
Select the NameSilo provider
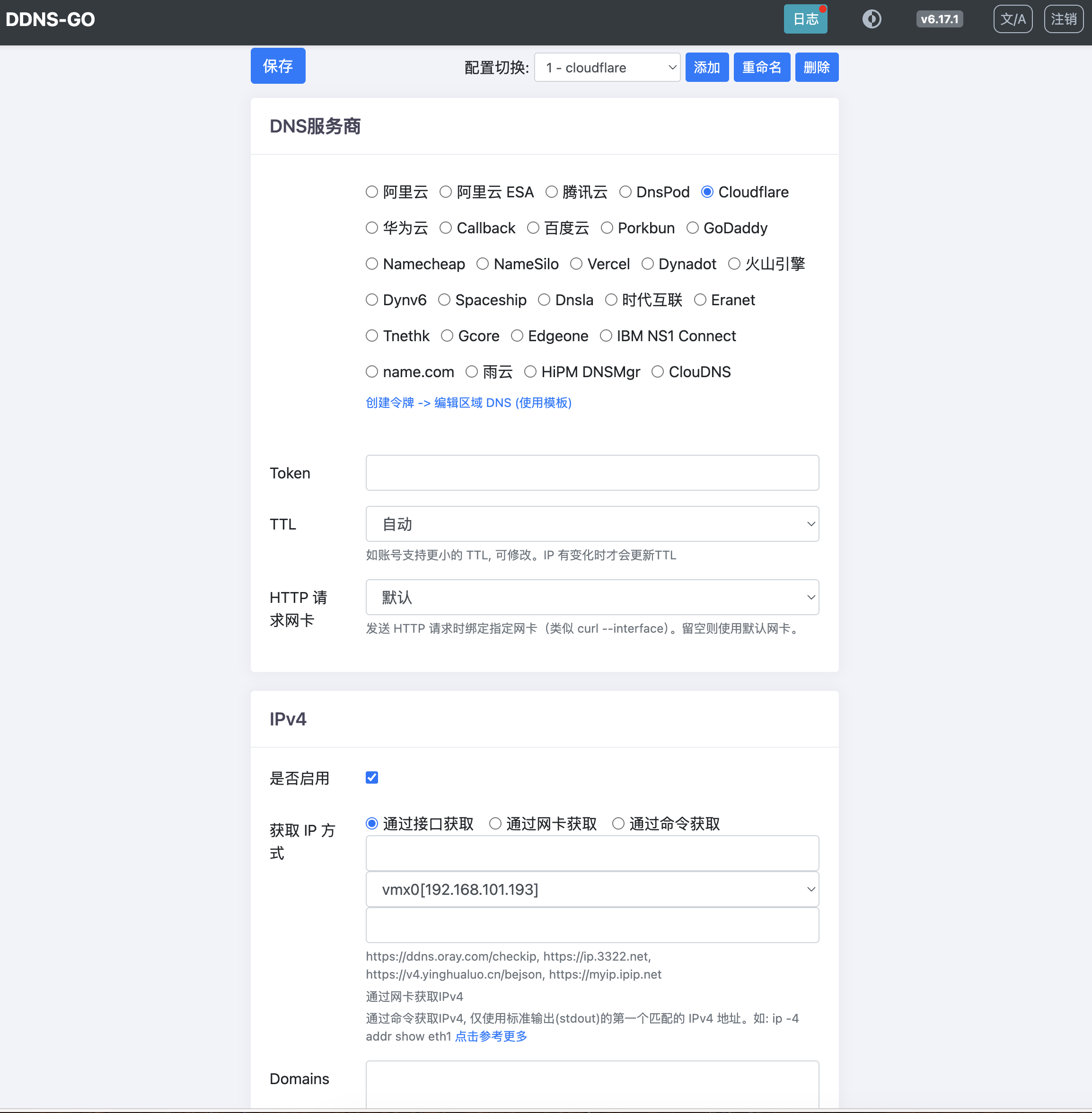tap(482, 264)
